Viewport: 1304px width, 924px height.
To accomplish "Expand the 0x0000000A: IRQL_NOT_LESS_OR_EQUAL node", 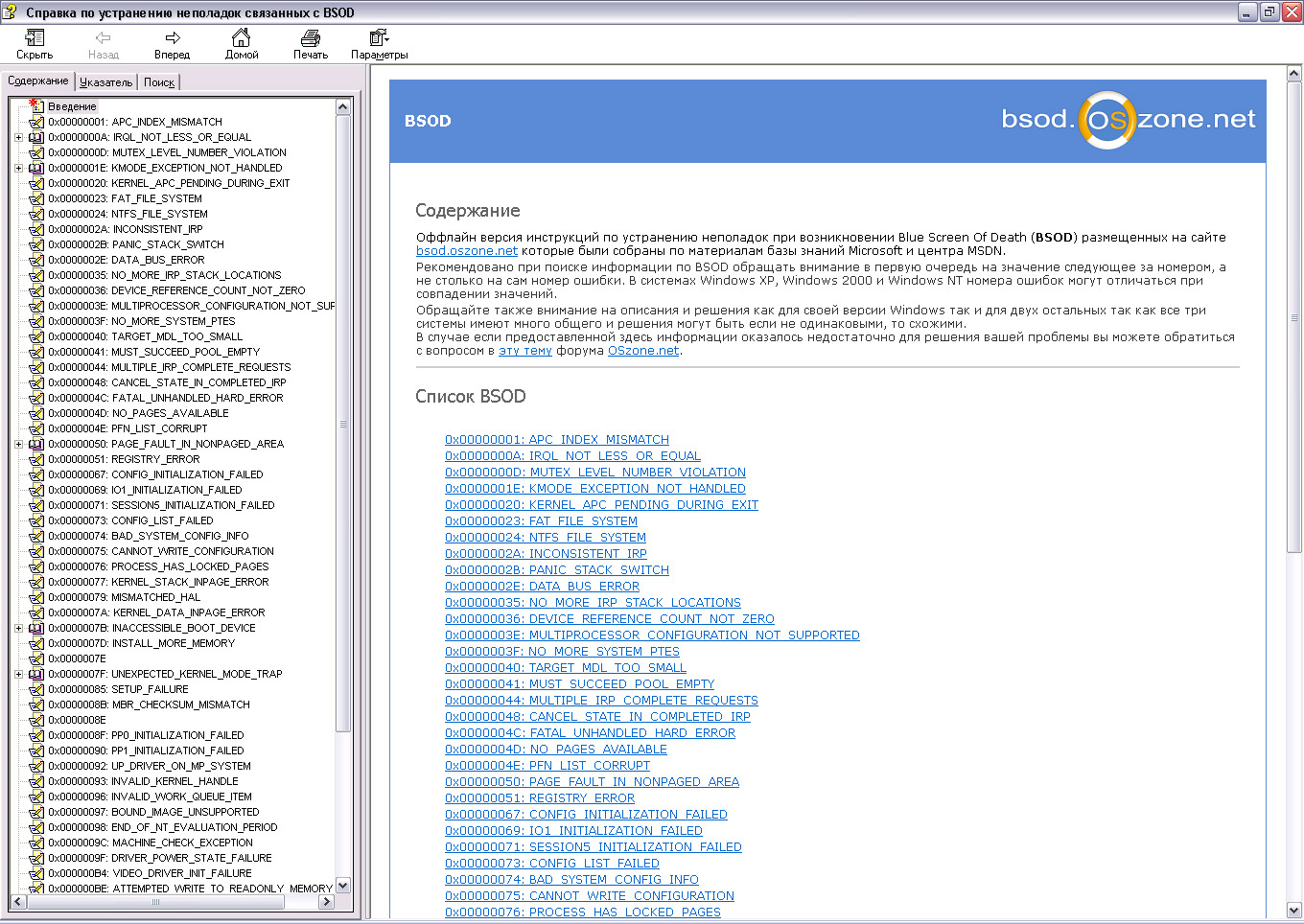I will [18, 137].
